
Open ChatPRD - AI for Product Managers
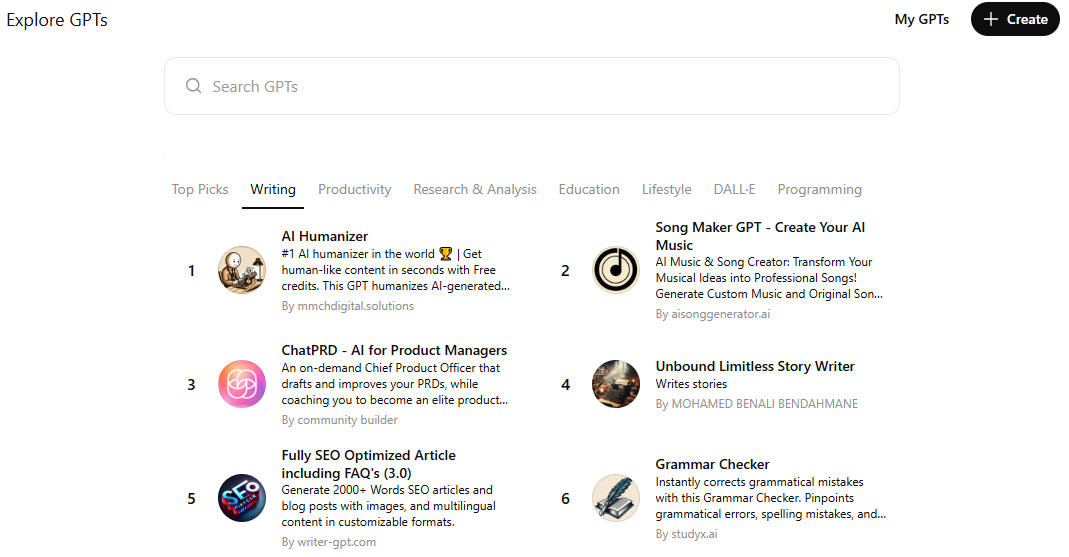point(394,350)
